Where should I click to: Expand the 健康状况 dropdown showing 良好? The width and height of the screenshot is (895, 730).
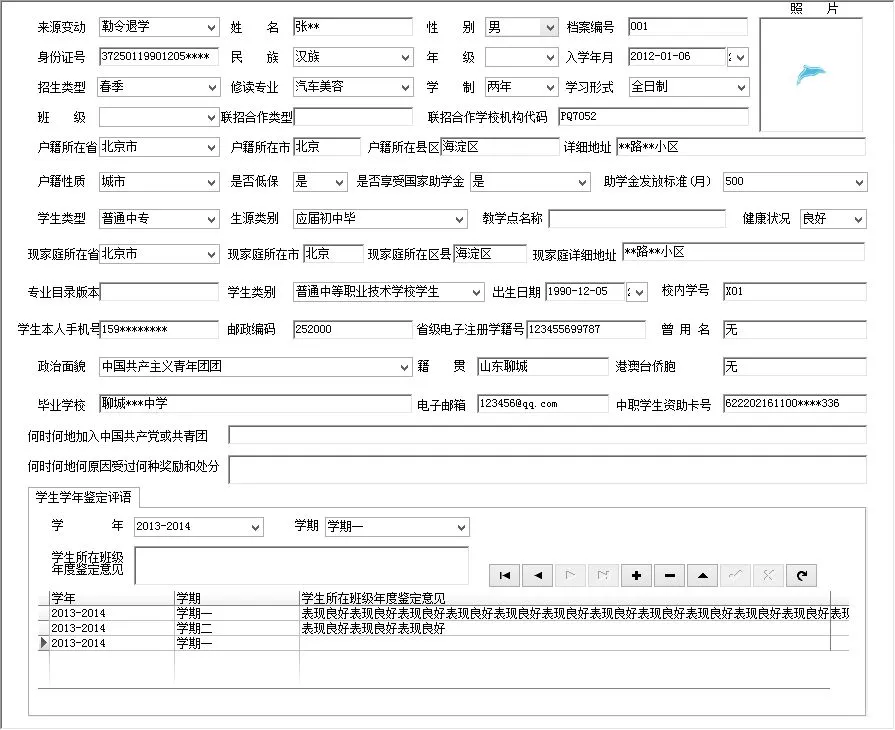click(855, 218)
